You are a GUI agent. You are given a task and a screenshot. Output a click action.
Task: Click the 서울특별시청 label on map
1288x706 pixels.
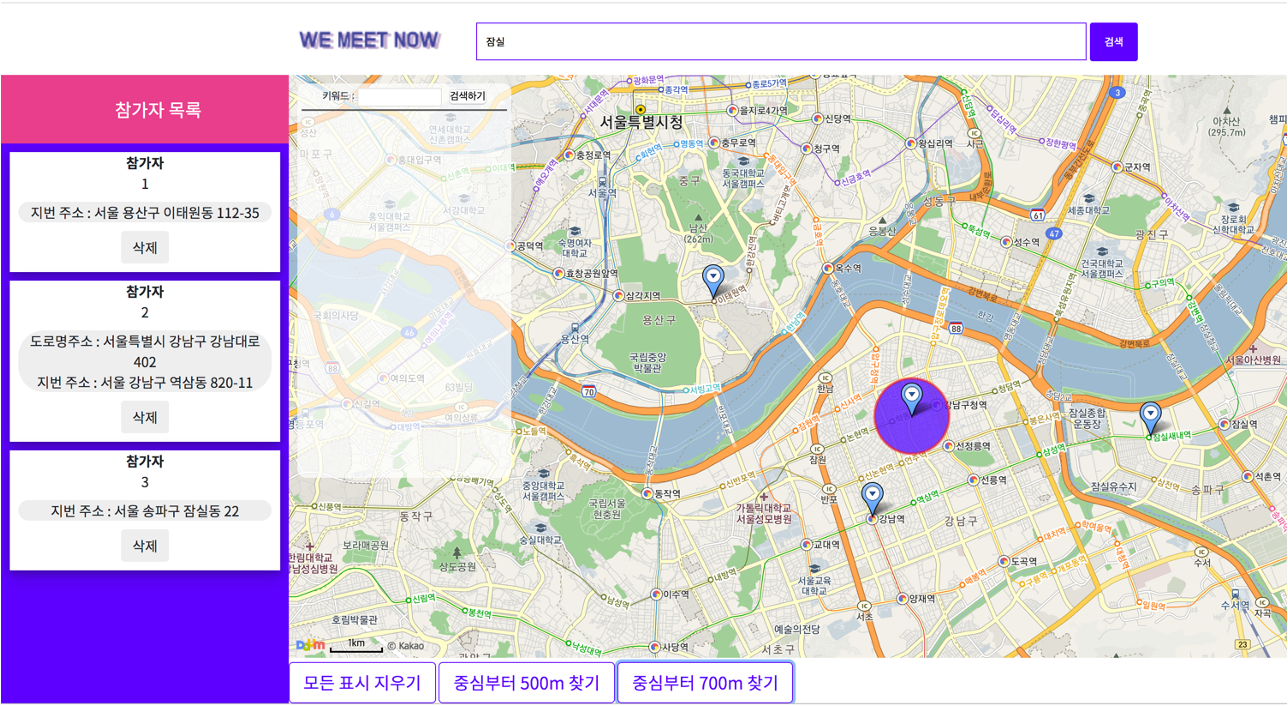[641, 122]
